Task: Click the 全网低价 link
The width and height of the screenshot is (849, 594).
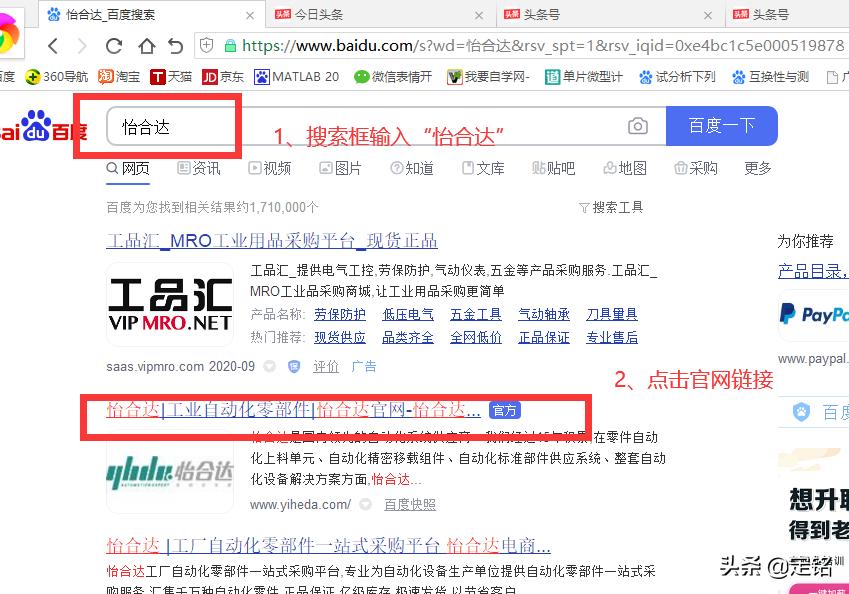Action: point(476,338)
